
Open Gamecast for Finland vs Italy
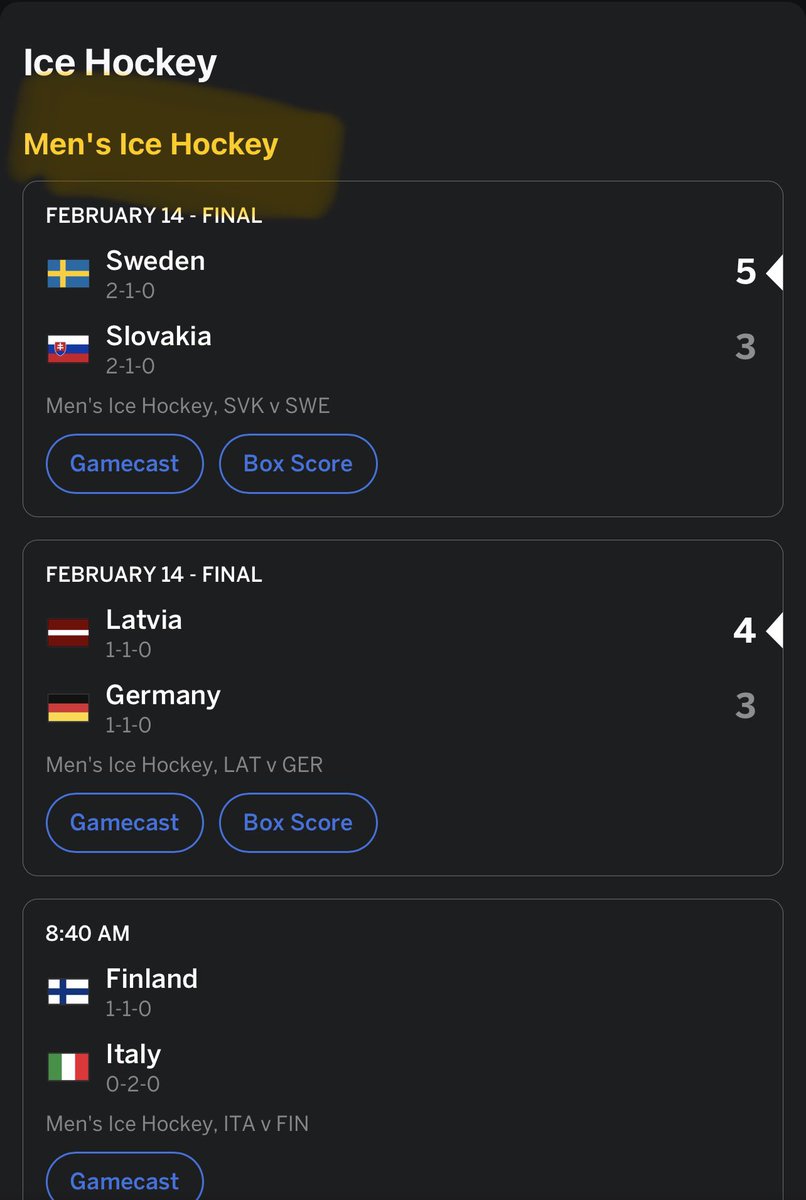point(125,1180)
